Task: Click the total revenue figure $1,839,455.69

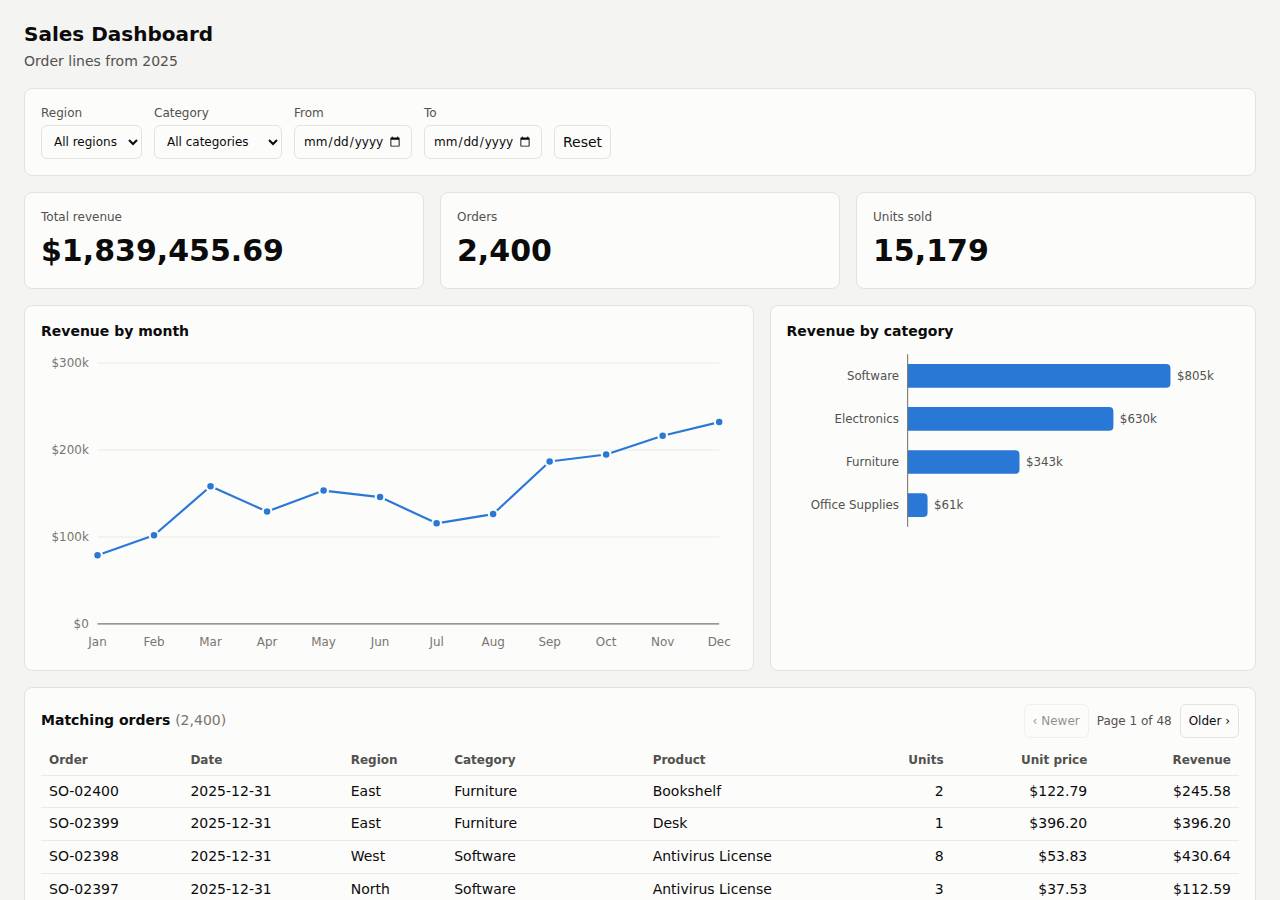Action: click(162, 250)
